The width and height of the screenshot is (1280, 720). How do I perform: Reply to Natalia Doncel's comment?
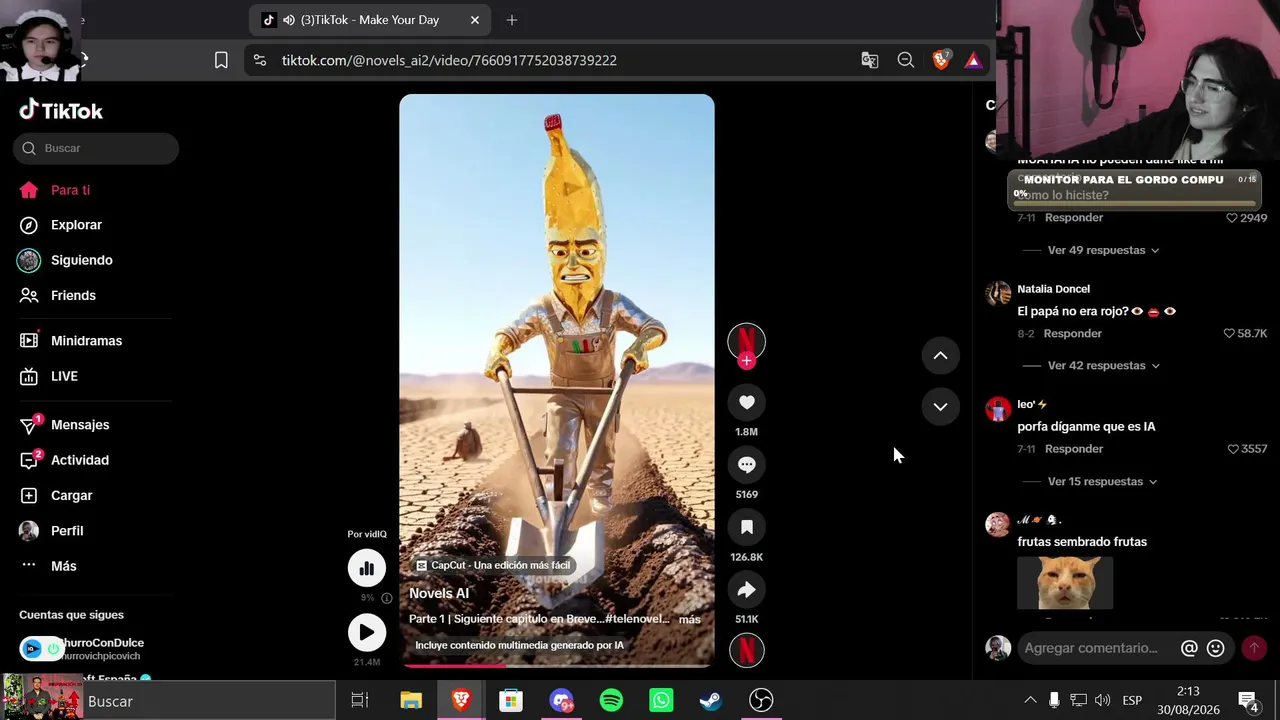coord(1072,333)
